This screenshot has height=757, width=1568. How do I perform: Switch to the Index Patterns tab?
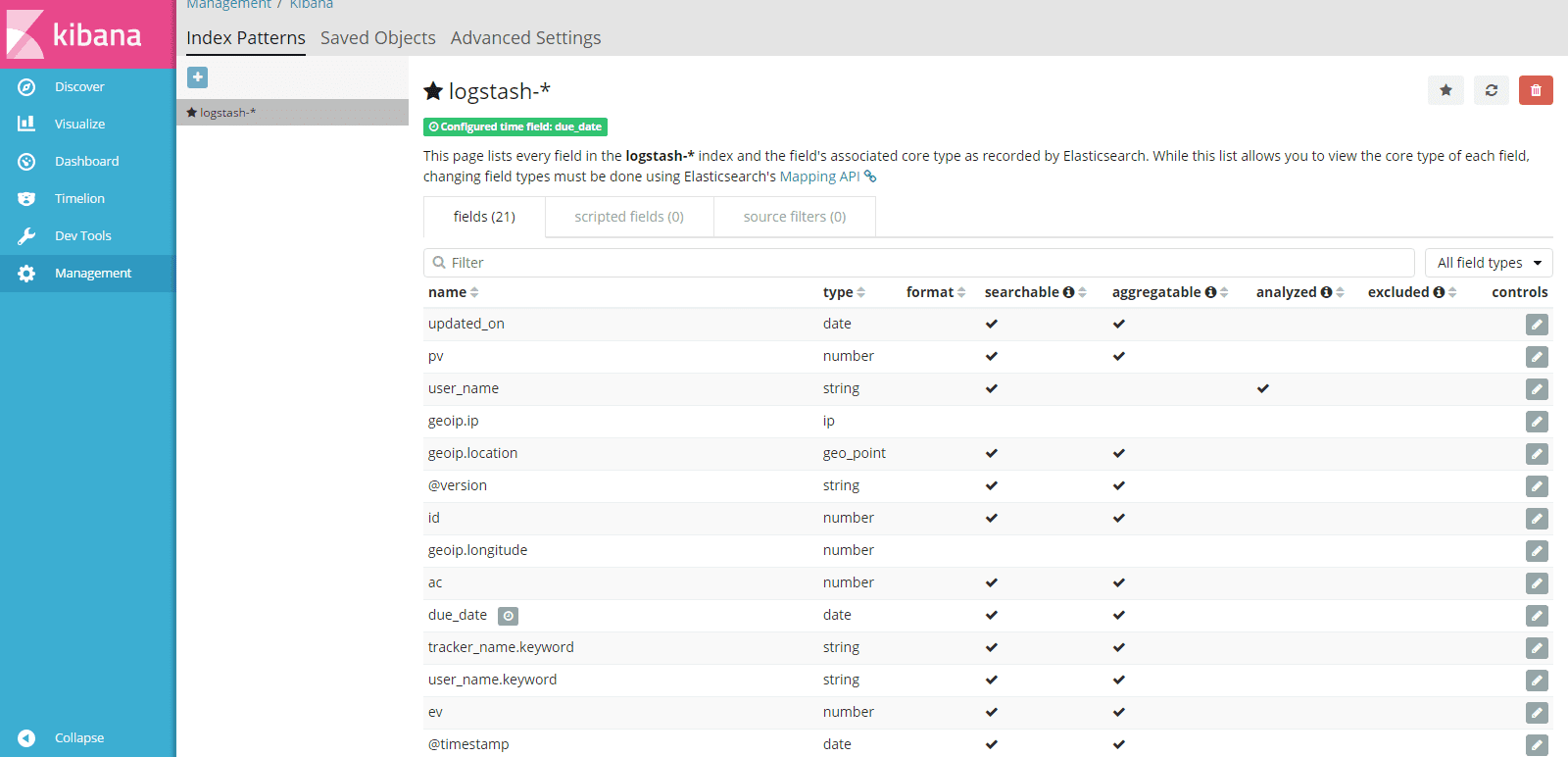(246, 38)
